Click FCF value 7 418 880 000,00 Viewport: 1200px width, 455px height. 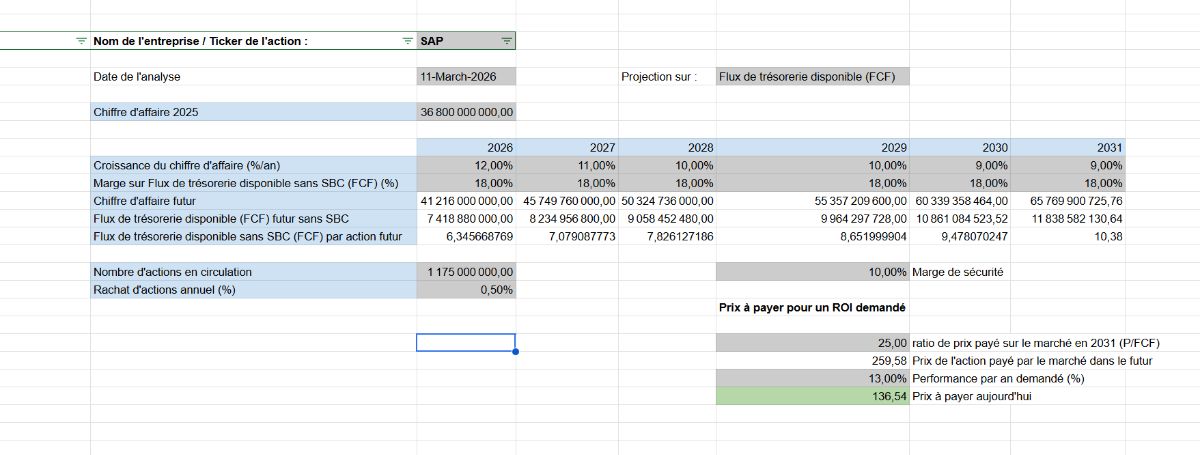466,219
